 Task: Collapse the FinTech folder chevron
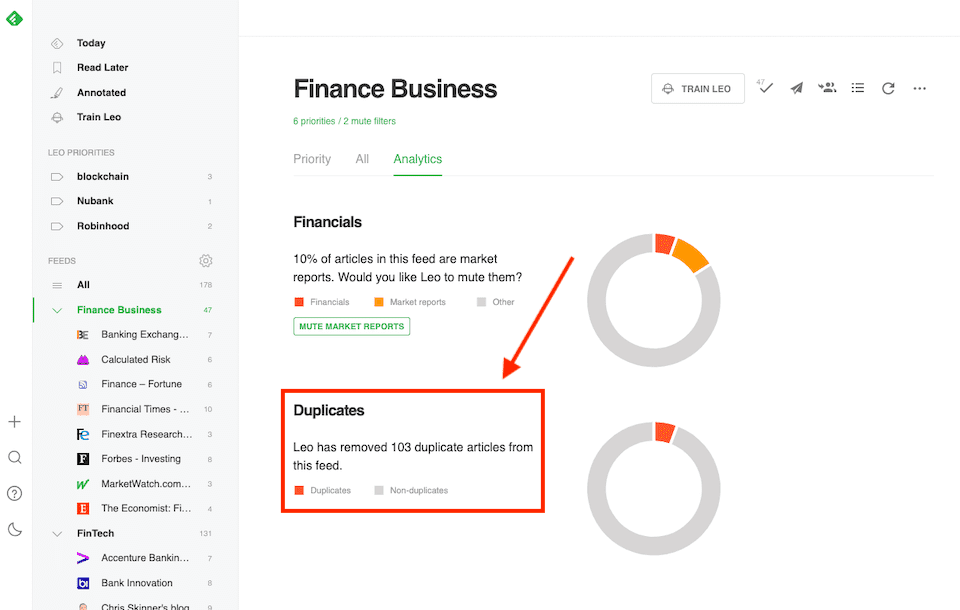point(57,533)
